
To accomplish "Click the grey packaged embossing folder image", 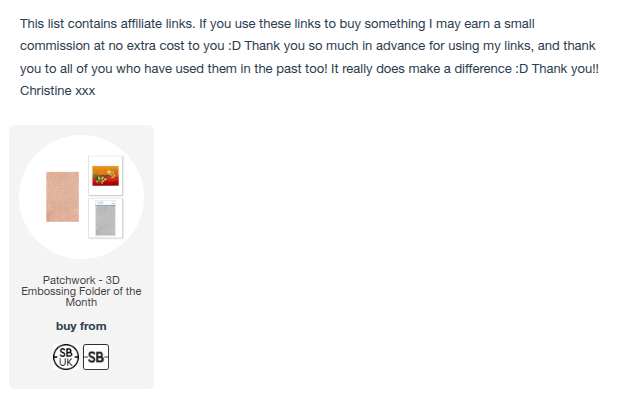I will 105,217.
